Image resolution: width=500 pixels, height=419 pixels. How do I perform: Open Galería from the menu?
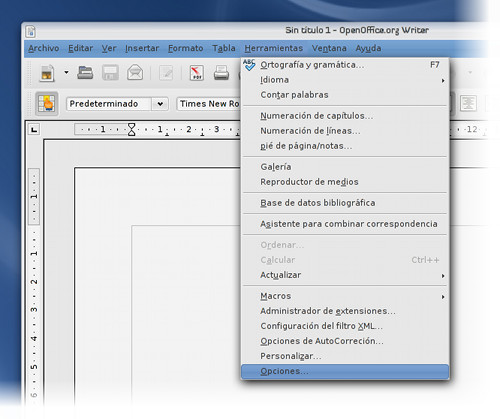[345, 167]
